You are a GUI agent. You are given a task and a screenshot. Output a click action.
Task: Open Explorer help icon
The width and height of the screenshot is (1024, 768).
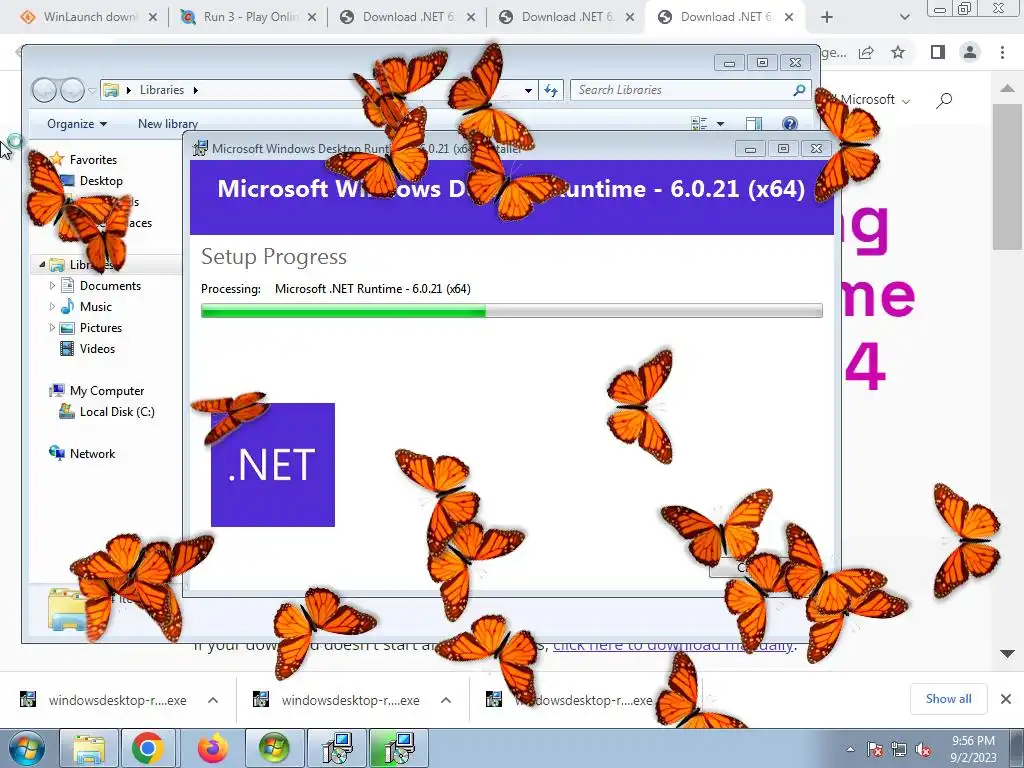click(790, 124)
